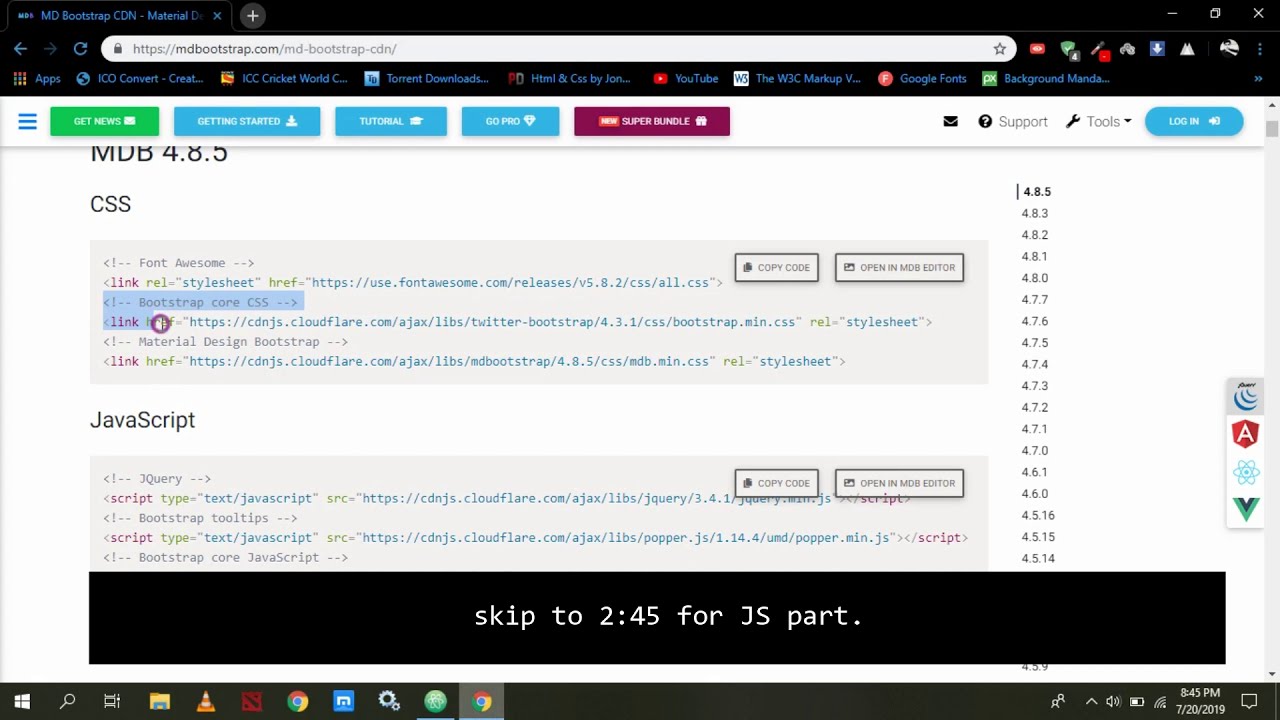Expand the Tools dropdown
This screenshot has height=720, width=1280.
click(1098, 121)
